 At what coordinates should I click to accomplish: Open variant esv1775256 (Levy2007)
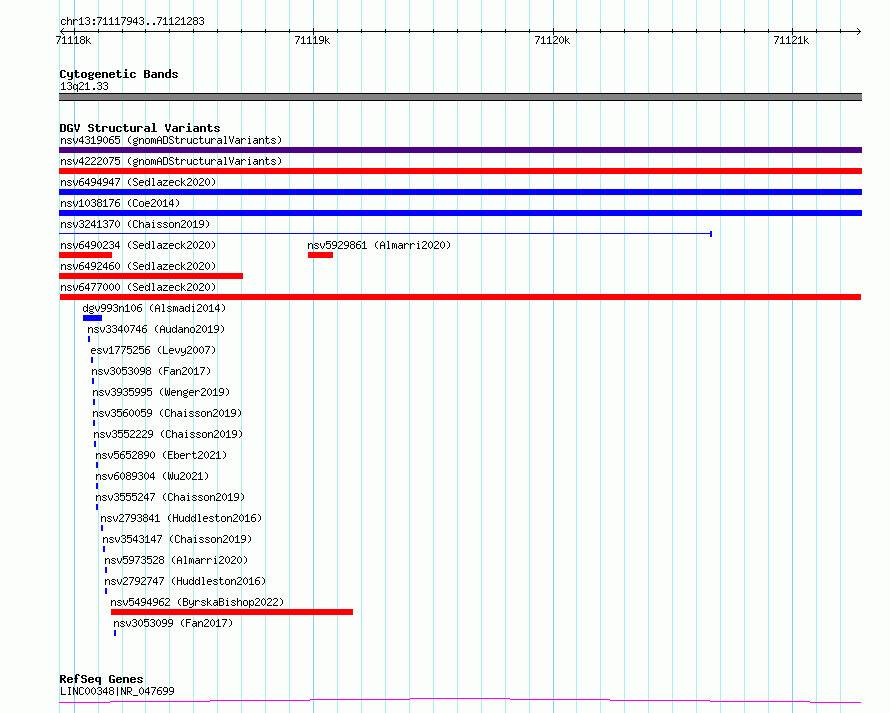tap(153, 350)
